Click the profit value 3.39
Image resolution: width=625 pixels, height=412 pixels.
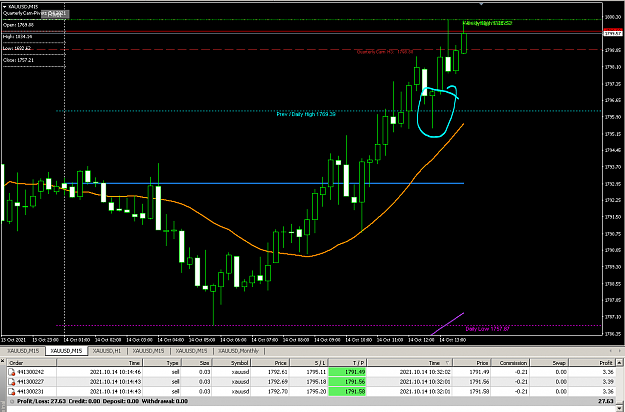pos(608,382)
